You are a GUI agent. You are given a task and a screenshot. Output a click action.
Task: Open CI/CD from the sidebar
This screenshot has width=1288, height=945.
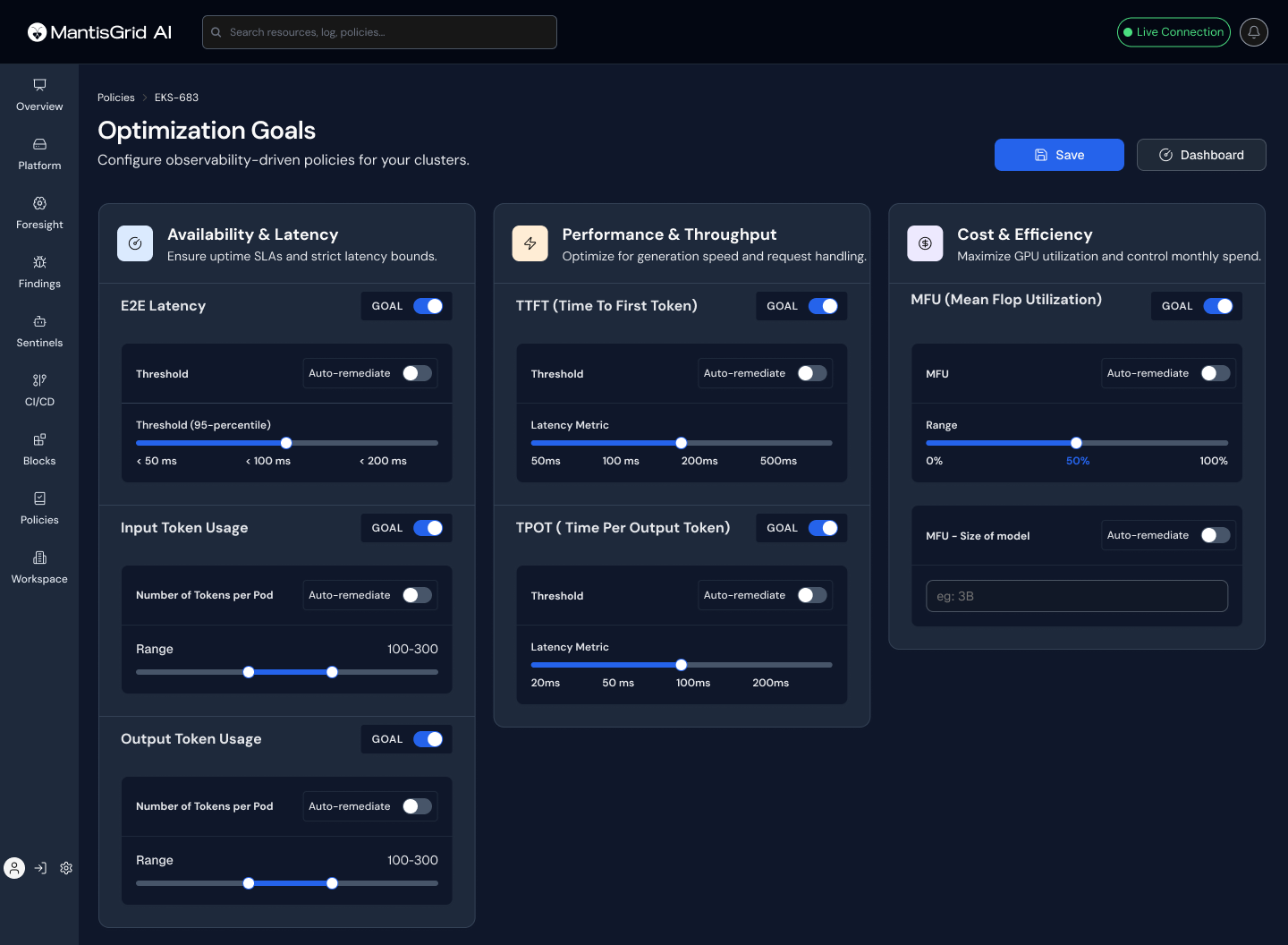click(39, 390)
